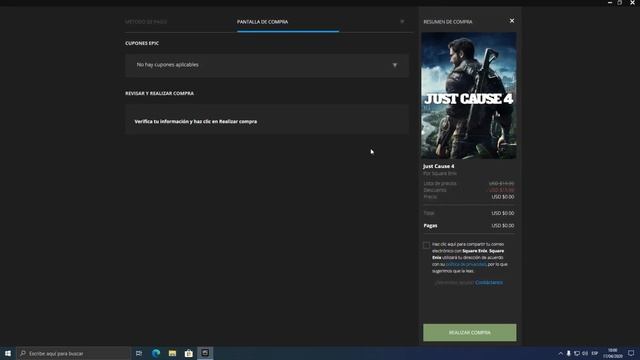Tick the share email with Square Enix checkbox

pyautogui.click(x=427, y=245)
